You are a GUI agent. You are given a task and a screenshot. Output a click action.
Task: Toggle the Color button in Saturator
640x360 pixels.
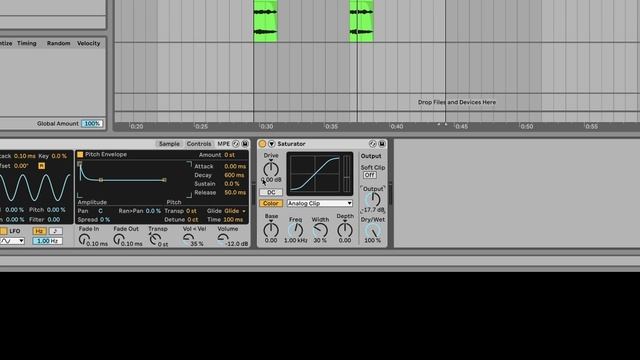coord(271,203)
